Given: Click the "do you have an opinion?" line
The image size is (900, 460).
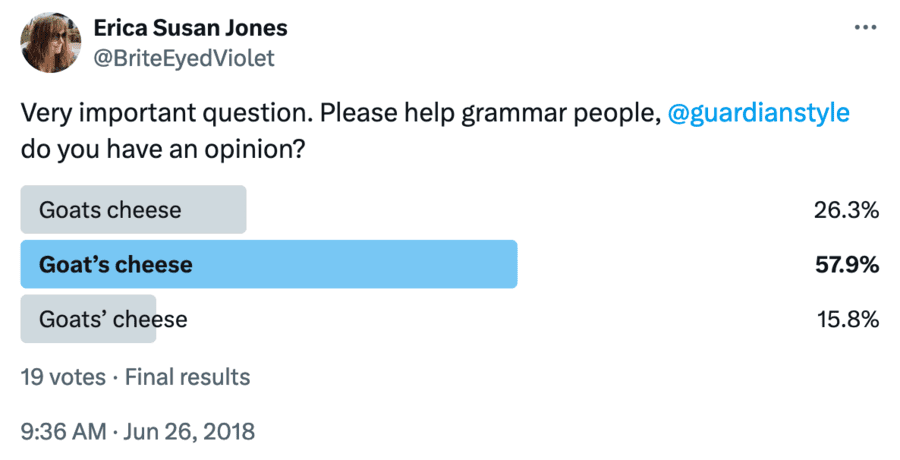Looking at the screenshot, I should (163, 152).
